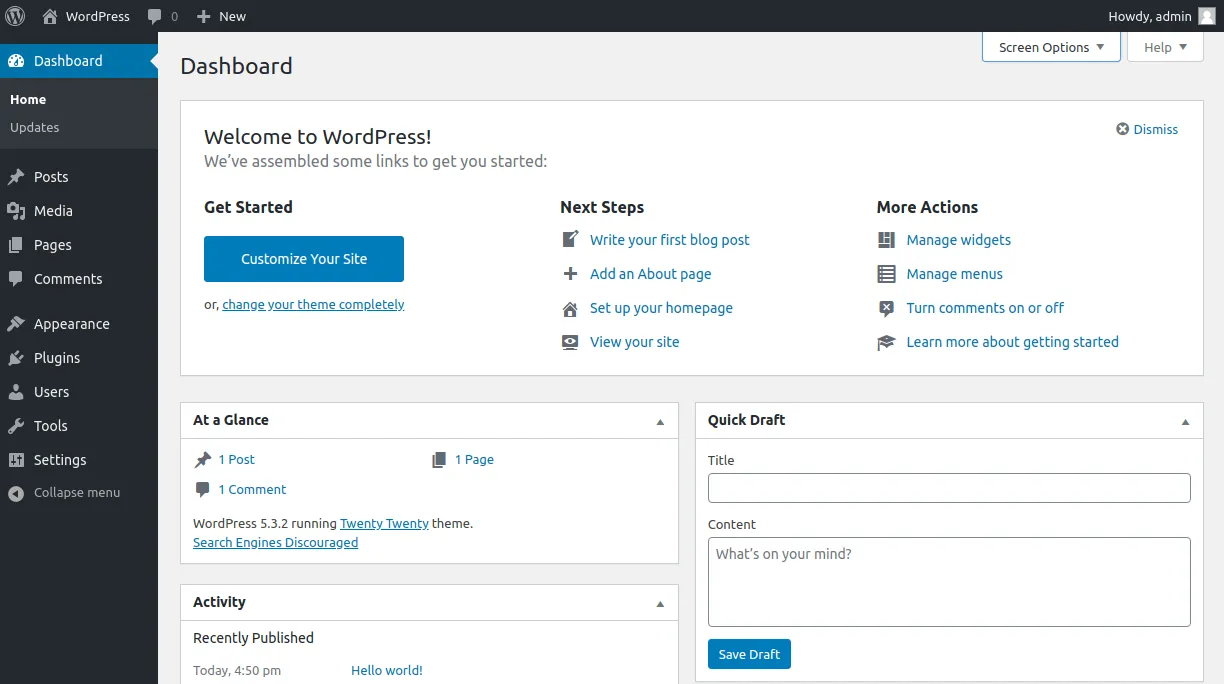Click the Learn more about getting started link
The image size is (1224, 684).
[x=1012, y=342]
